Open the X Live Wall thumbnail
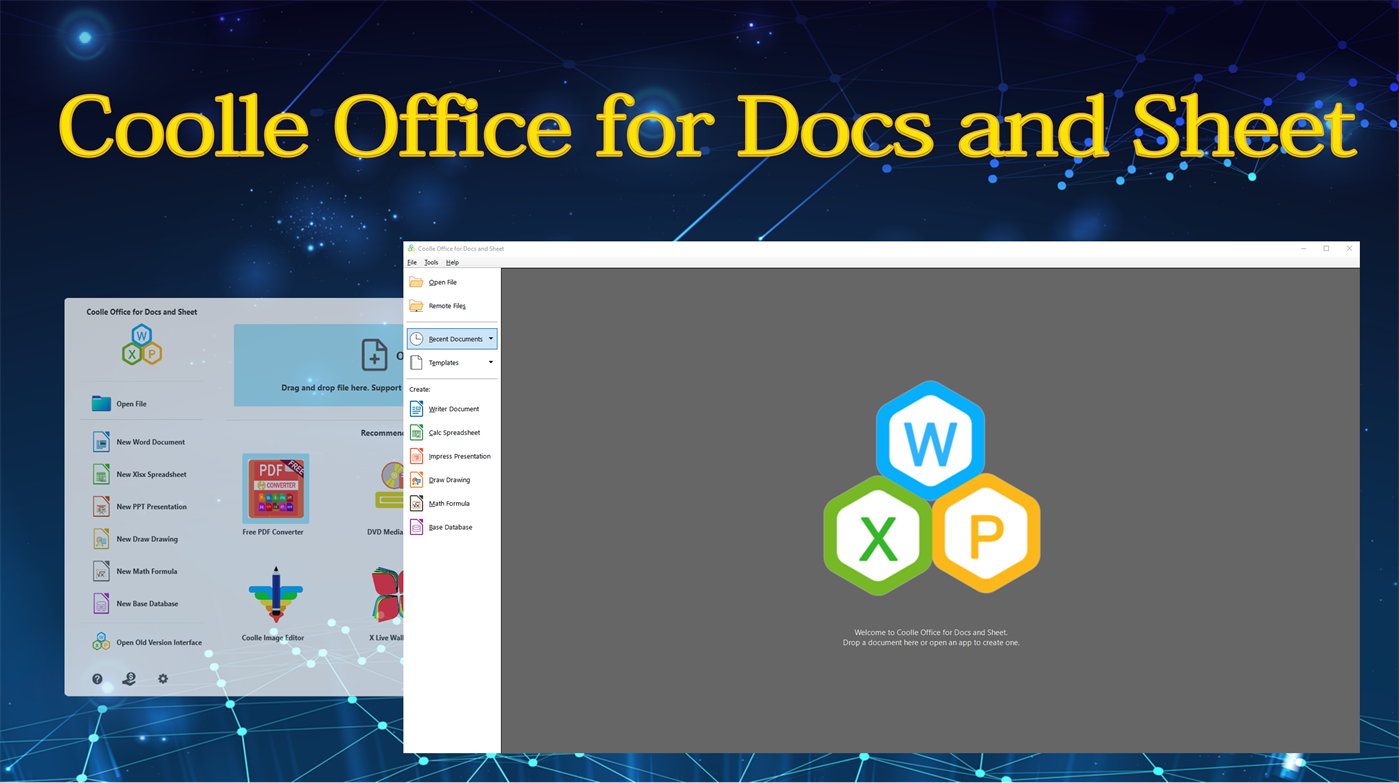 point(388,596)
